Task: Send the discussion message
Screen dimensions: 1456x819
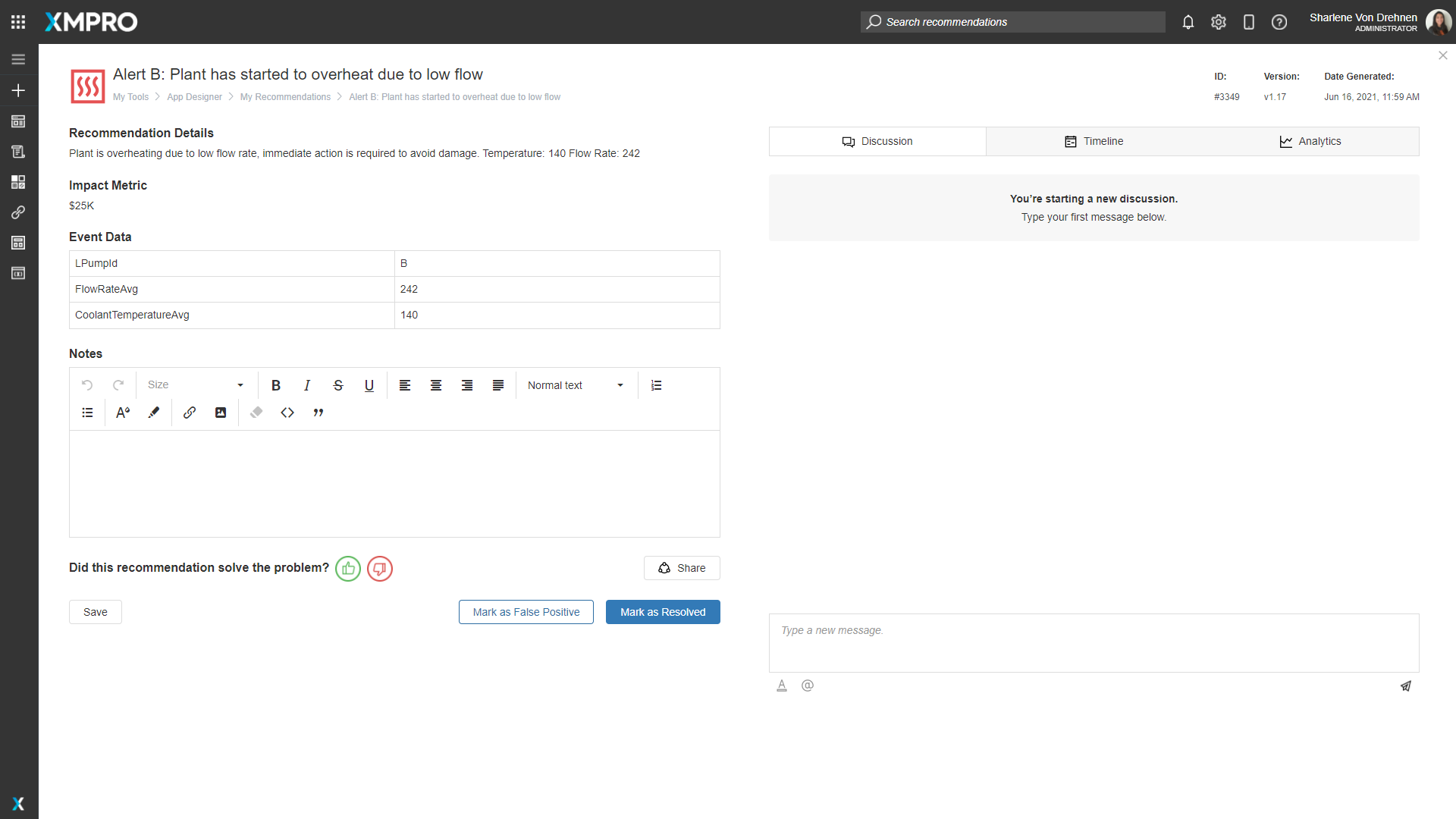Action: 1405,686
